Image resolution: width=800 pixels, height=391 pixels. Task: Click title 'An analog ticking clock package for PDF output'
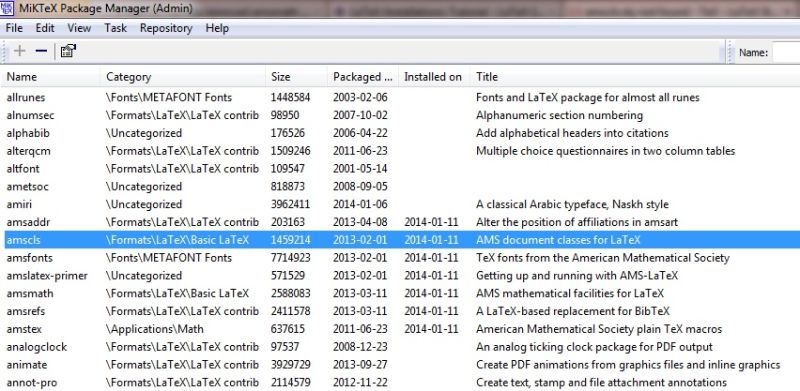(594, 347)
